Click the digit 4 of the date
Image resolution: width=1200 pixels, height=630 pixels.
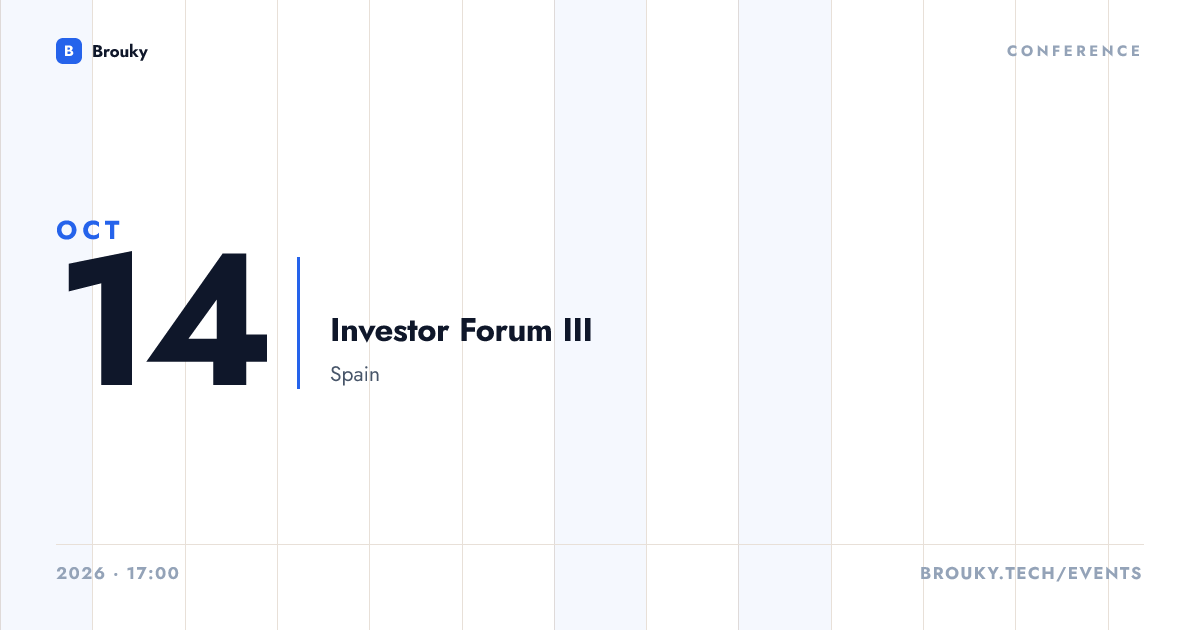pyautogui.click(x=208, y=321)
